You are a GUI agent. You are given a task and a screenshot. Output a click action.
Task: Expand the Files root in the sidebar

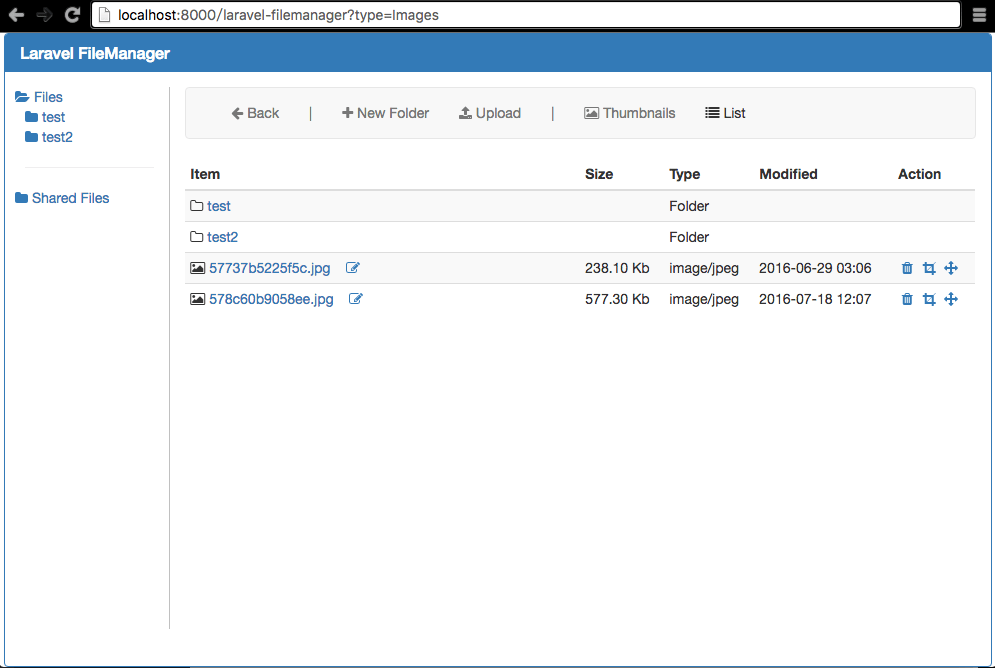coord(47,97)
